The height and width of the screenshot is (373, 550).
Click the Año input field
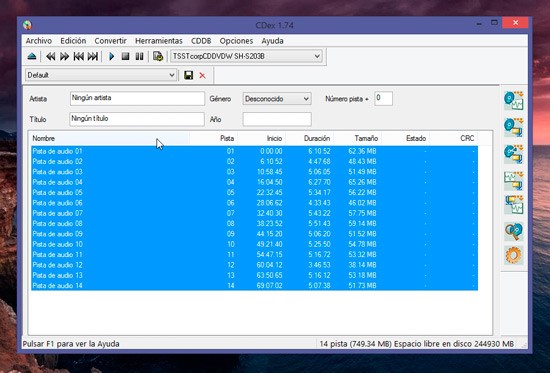277,119
